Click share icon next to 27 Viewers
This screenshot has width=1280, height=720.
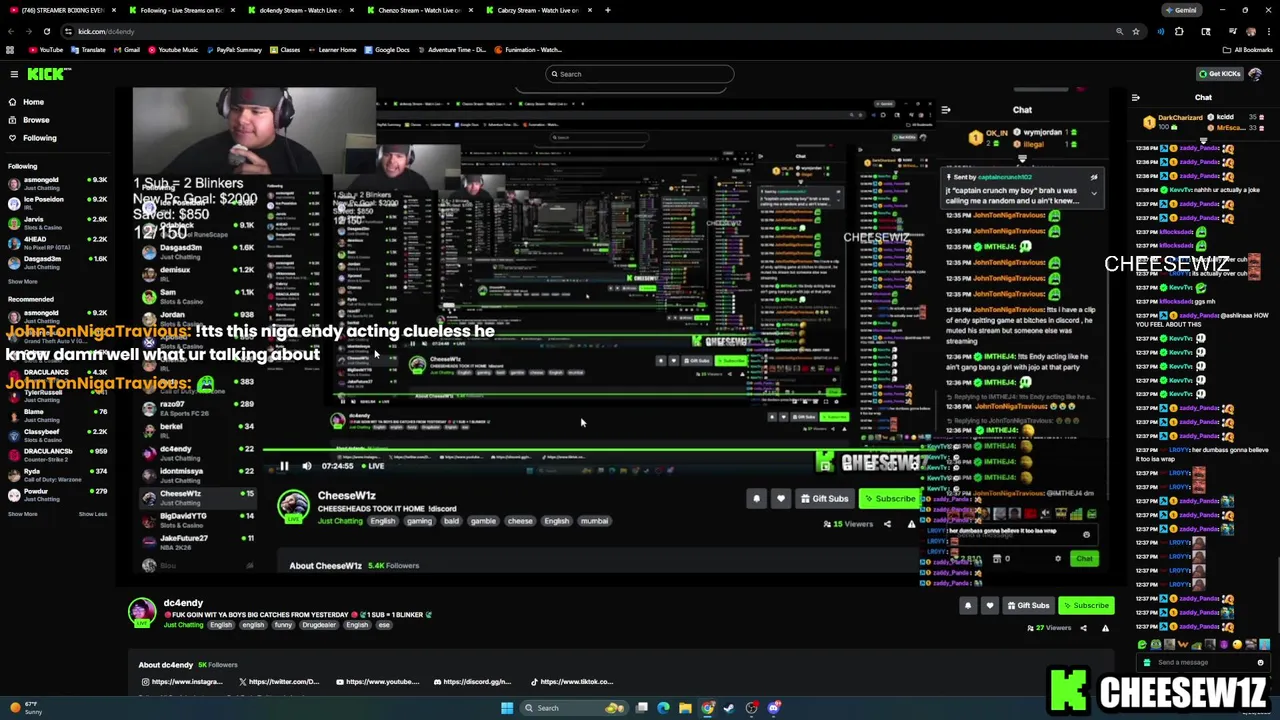[x=1082, y=628]
